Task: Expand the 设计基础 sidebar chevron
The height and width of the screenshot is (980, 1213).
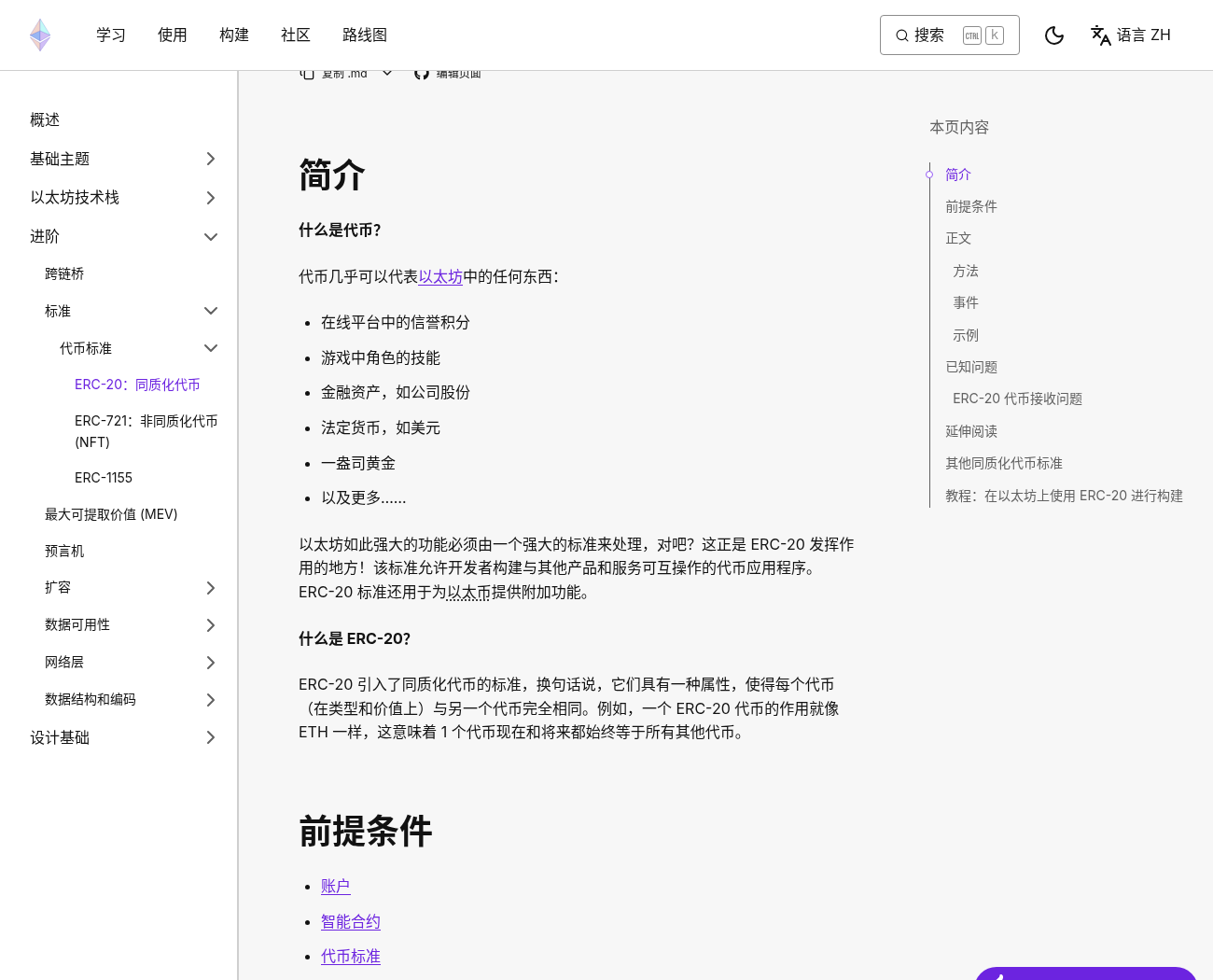Action: (x=211, y=737)
